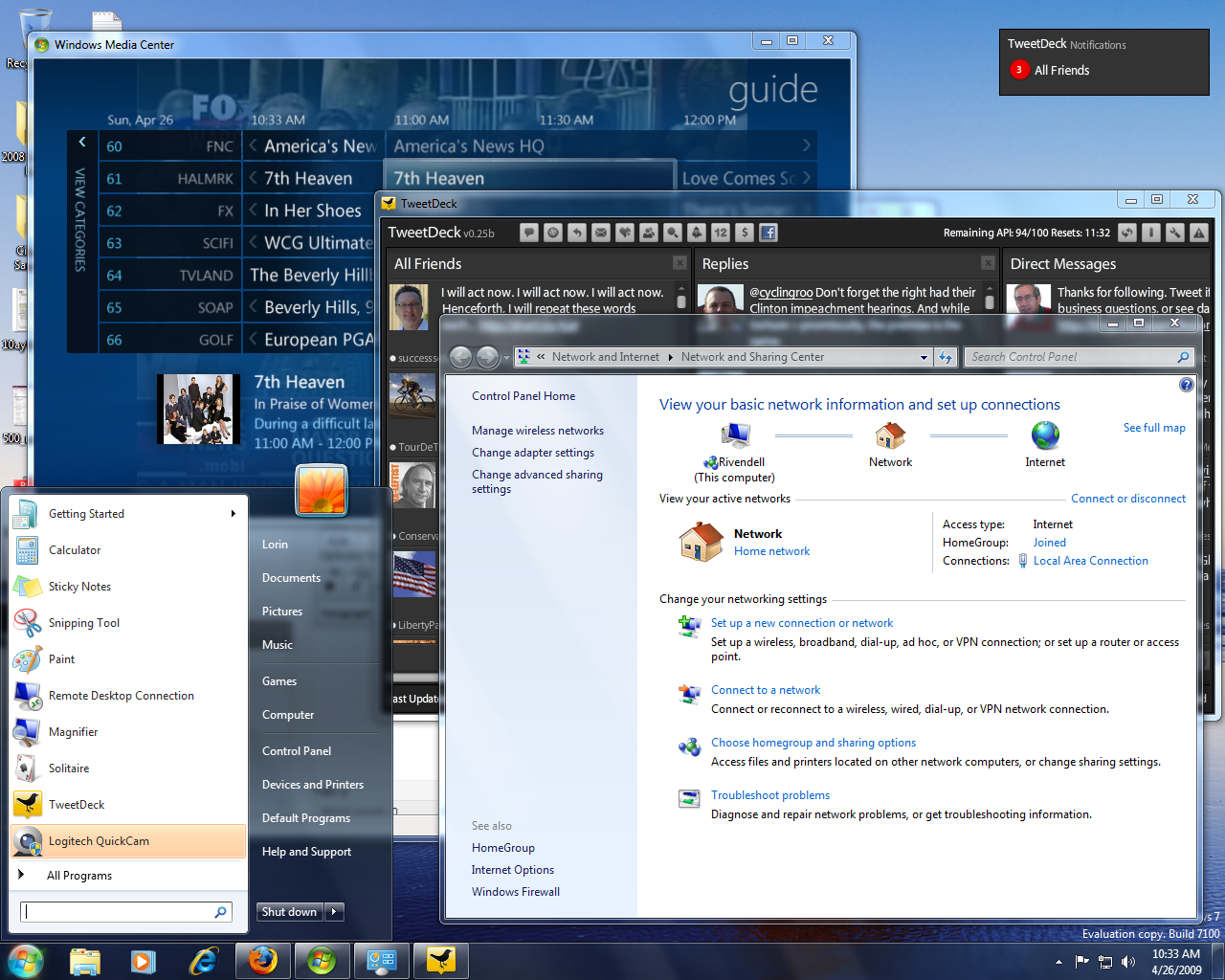Click TweetDeck Search magnifier icon

tap(673, 232)
